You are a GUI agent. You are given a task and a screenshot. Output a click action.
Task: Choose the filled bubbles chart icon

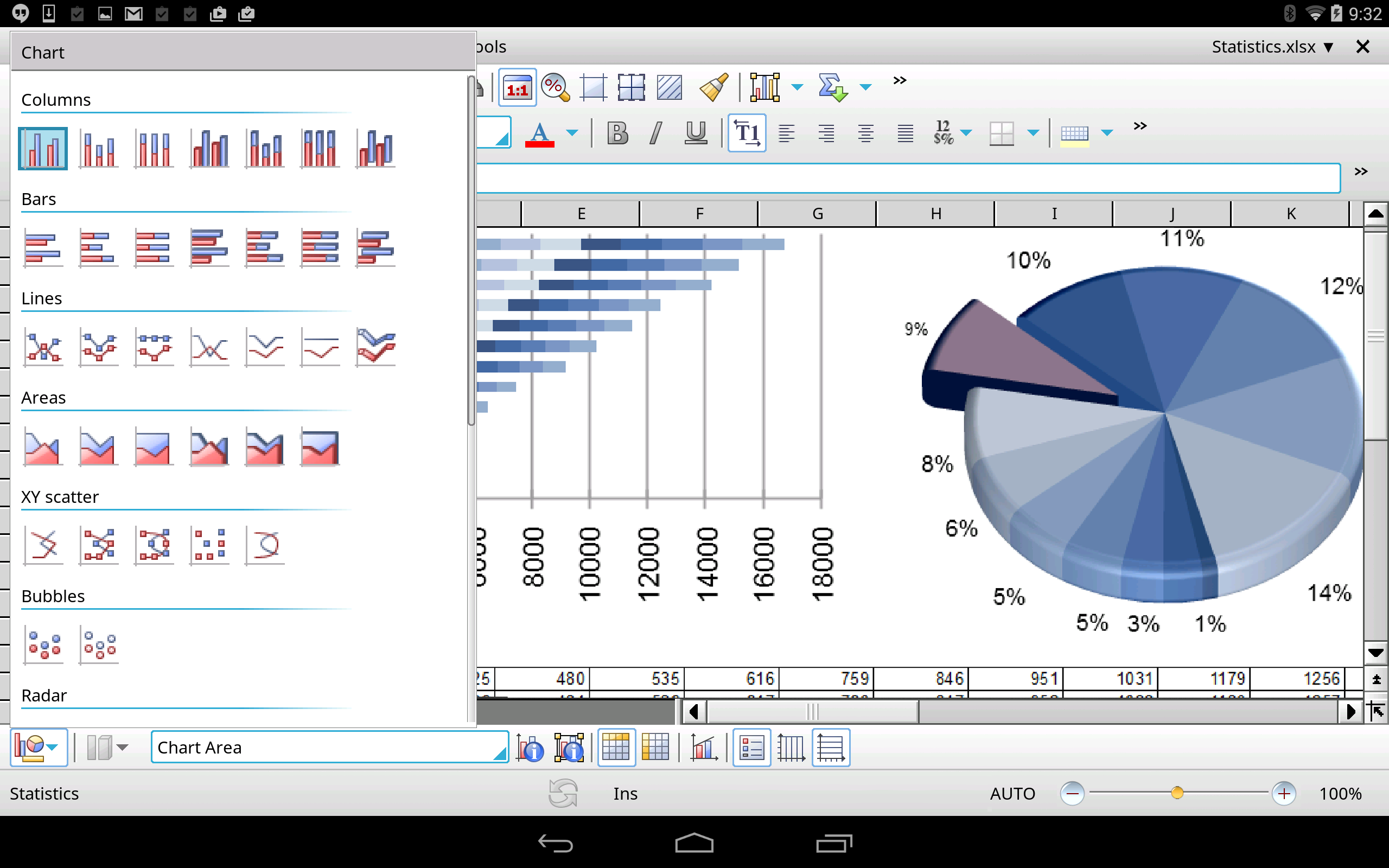pos(42,644)
